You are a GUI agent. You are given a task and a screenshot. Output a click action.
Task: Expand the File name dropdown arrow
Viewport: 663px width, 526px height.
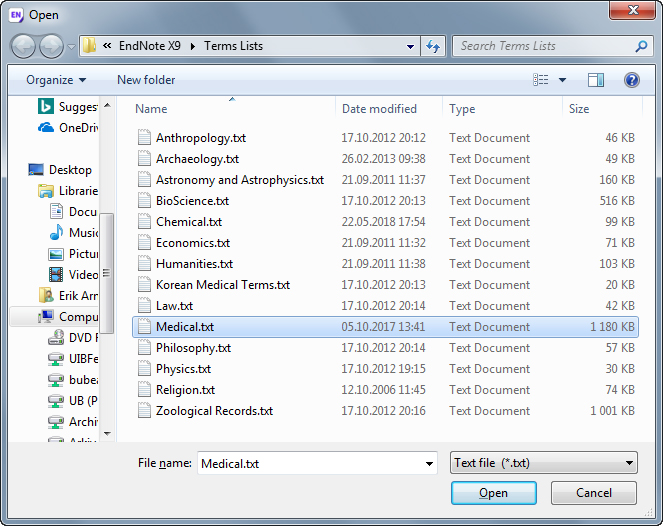(429, 464)
